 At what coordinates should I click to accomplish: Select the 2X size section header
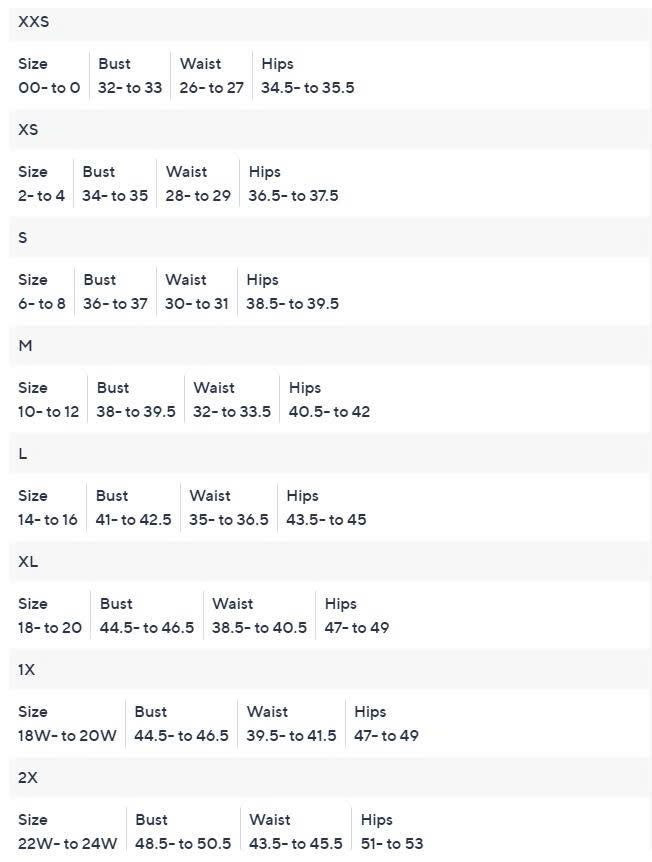coord(28,778)
